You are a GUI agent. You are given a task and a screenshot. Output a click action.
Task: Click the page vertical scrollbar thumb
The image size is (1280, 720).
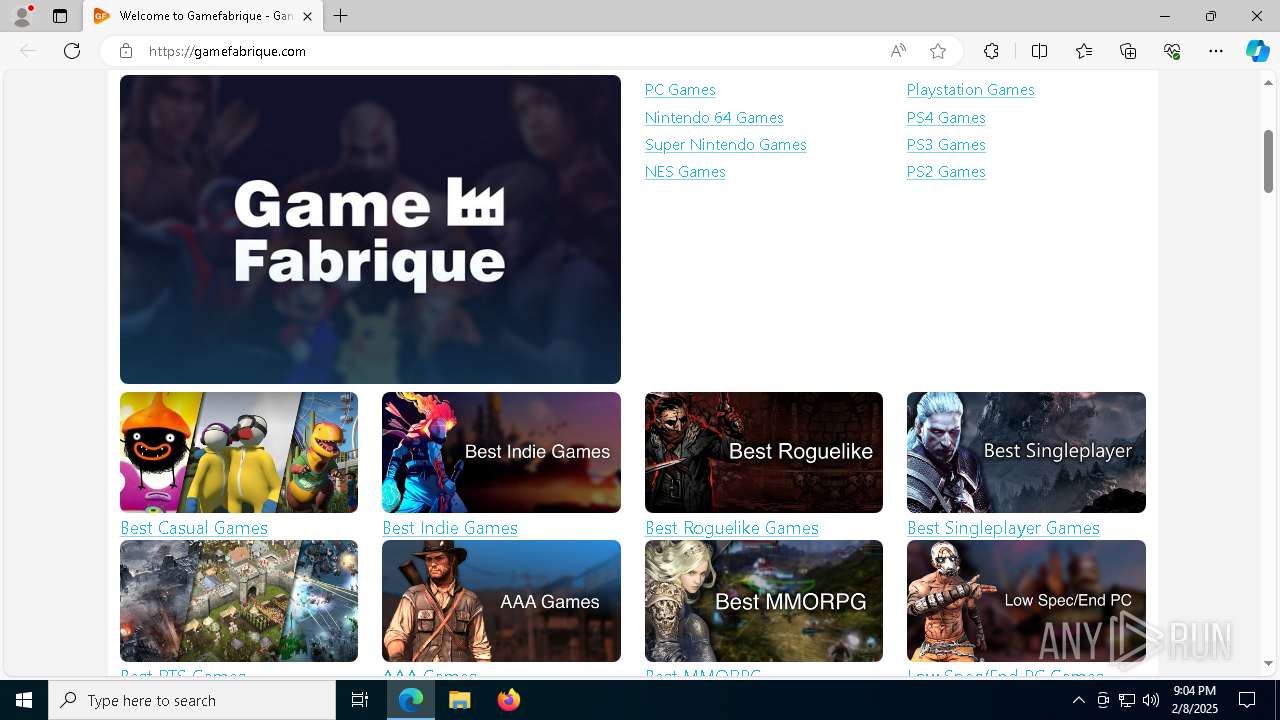pyautogui.click(x=1269, y=161)
